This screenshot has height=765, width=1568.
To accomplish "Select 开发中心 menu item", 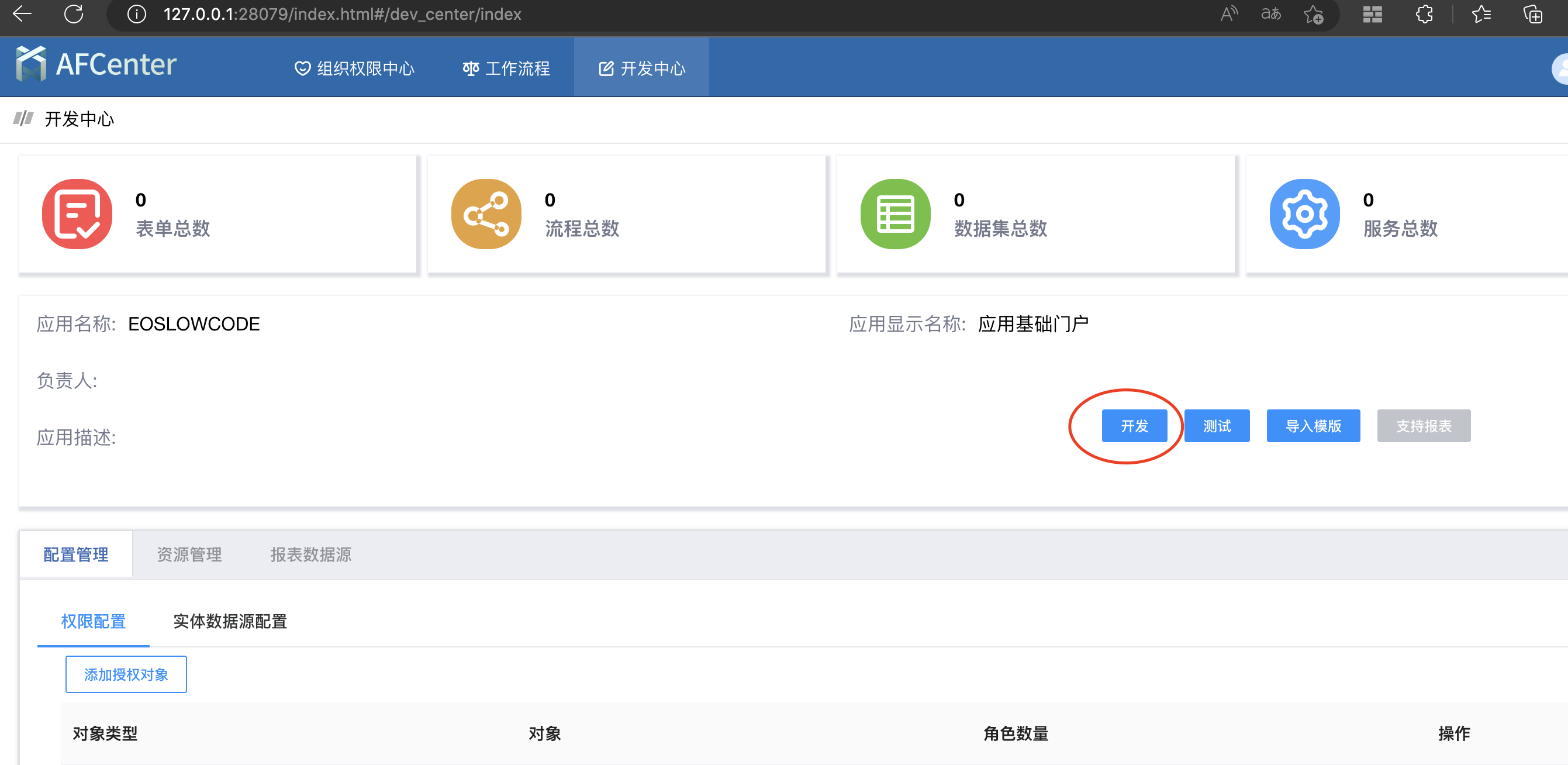I will click(x=641, y=68).
